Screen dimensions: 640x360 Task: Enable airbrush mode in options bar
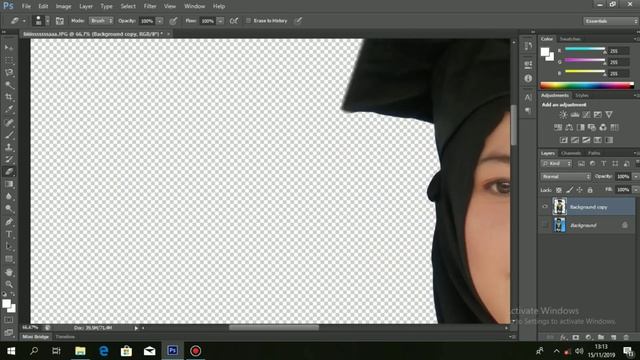click(x=234, y=21)
